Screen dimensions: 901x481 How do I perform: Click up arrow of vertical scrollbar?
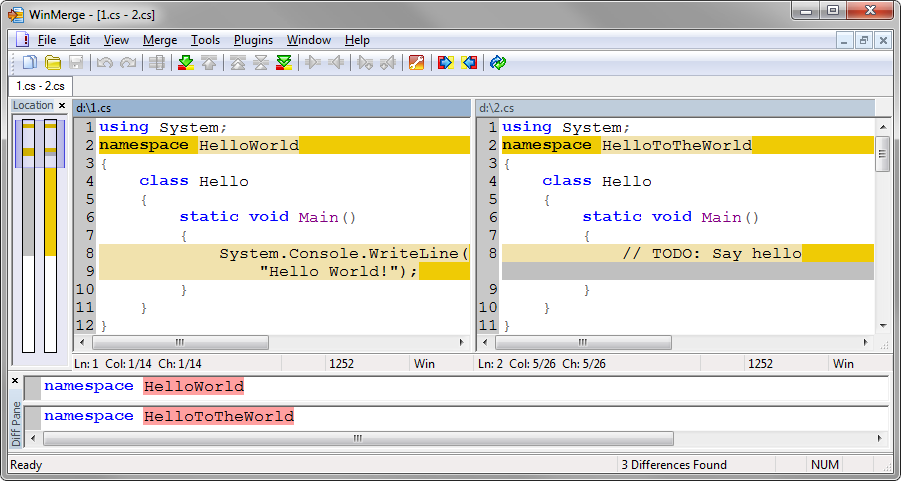(883, 126)
